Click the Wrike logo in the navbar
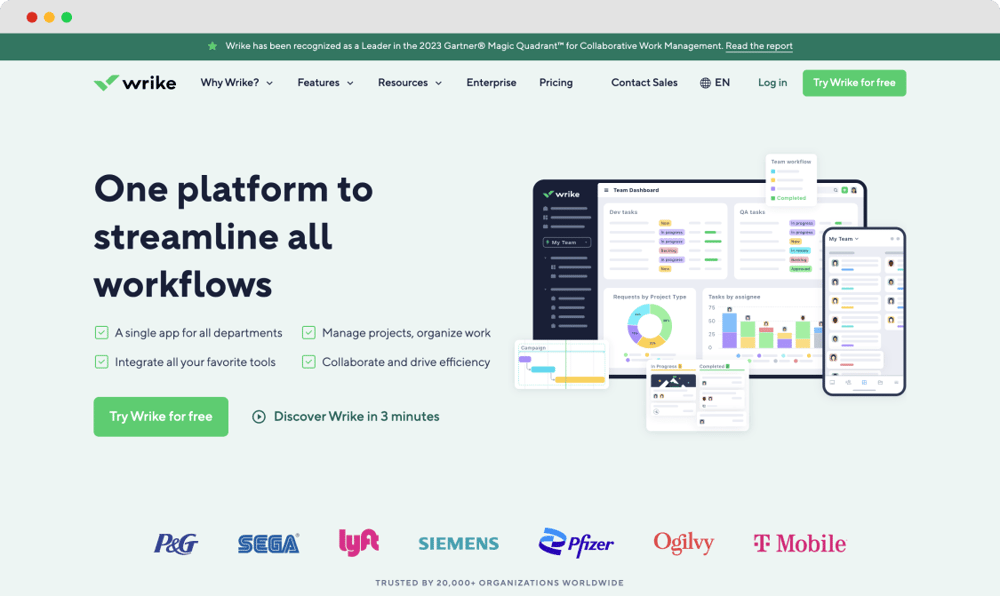1000x596 pixels. (134, 83)
